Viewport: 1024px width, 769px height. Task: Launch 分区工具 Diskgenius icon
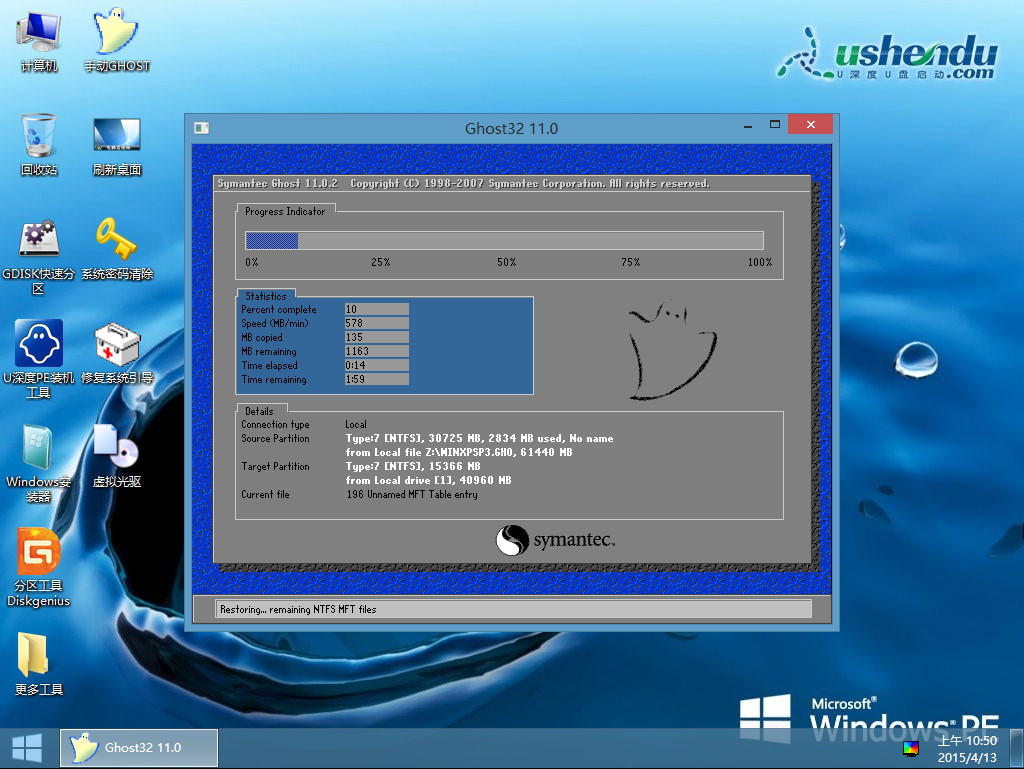[39, 568]
